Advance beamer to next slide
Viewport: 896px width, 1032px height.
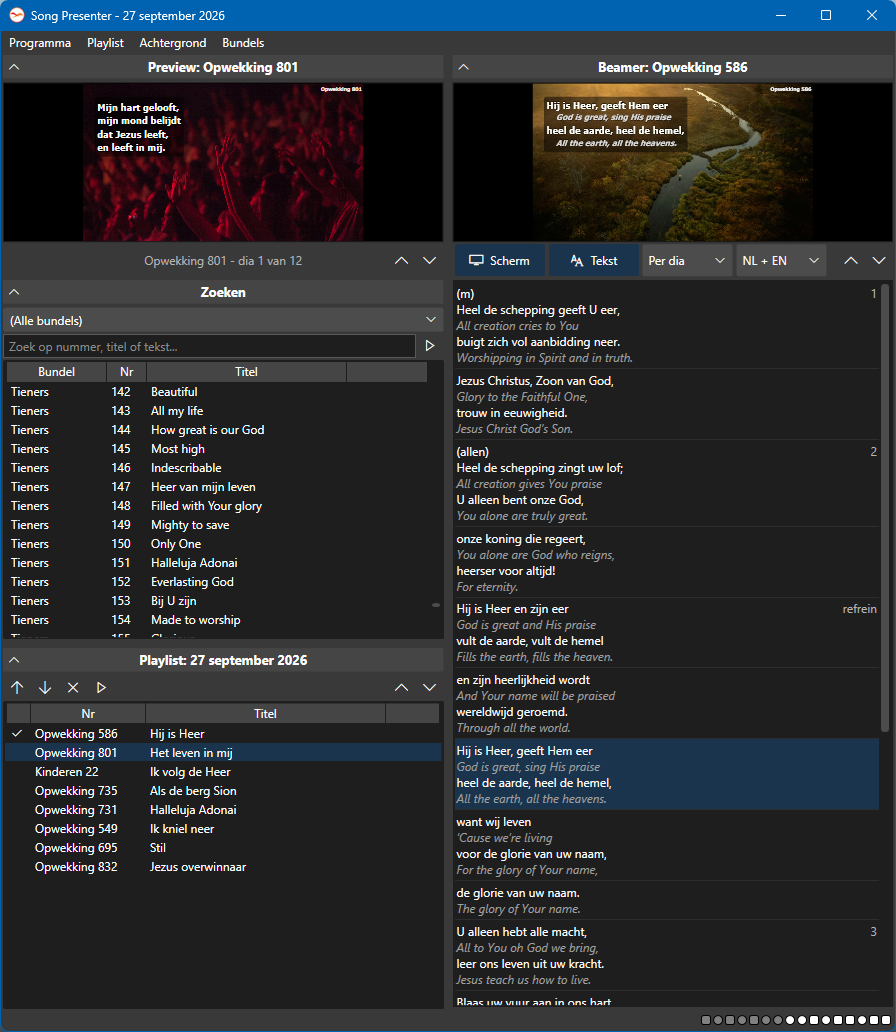click(x=879, y=261)
